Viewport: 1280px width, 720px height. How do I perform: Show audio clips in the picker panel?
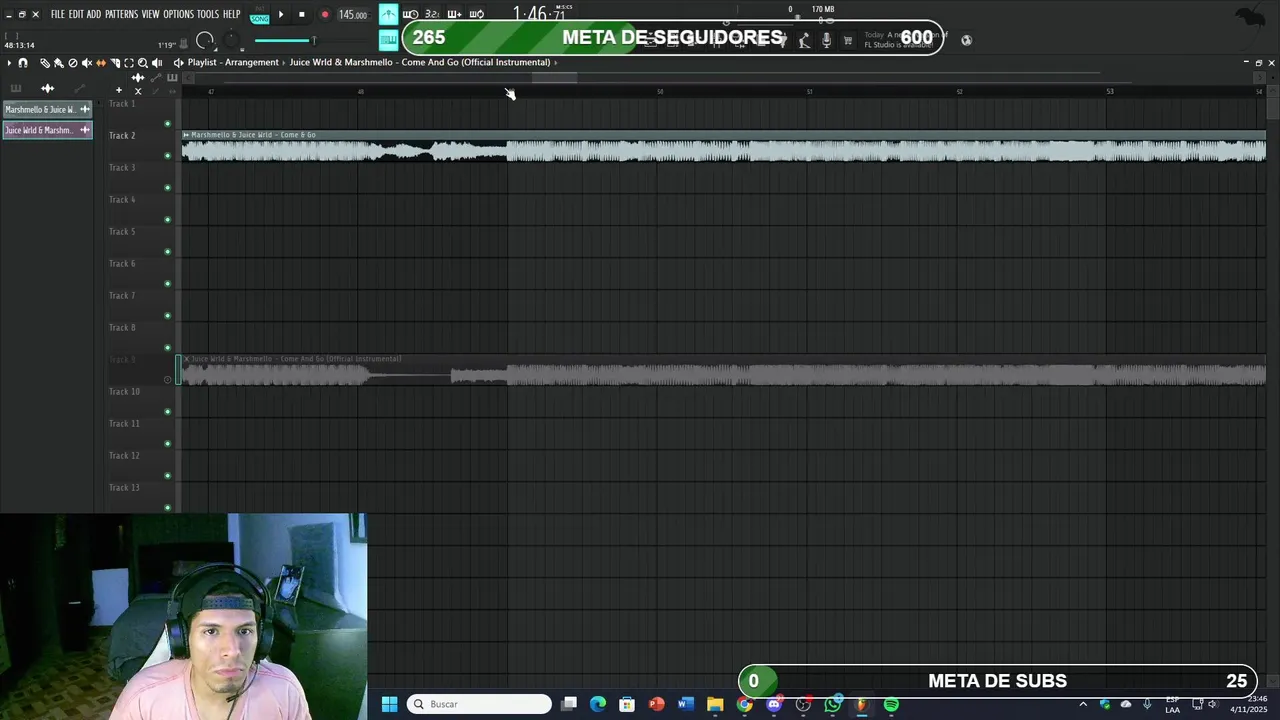point(47,88)
